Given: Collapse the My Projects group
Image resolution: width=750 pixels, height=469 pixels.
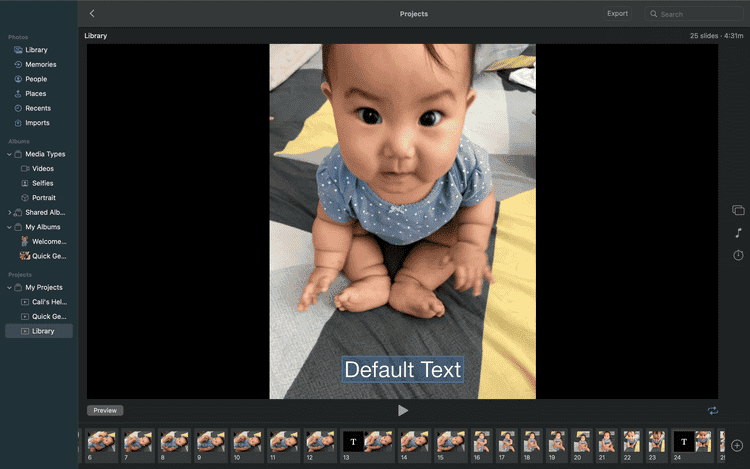Looking at the screenshot, I should 9,287.
